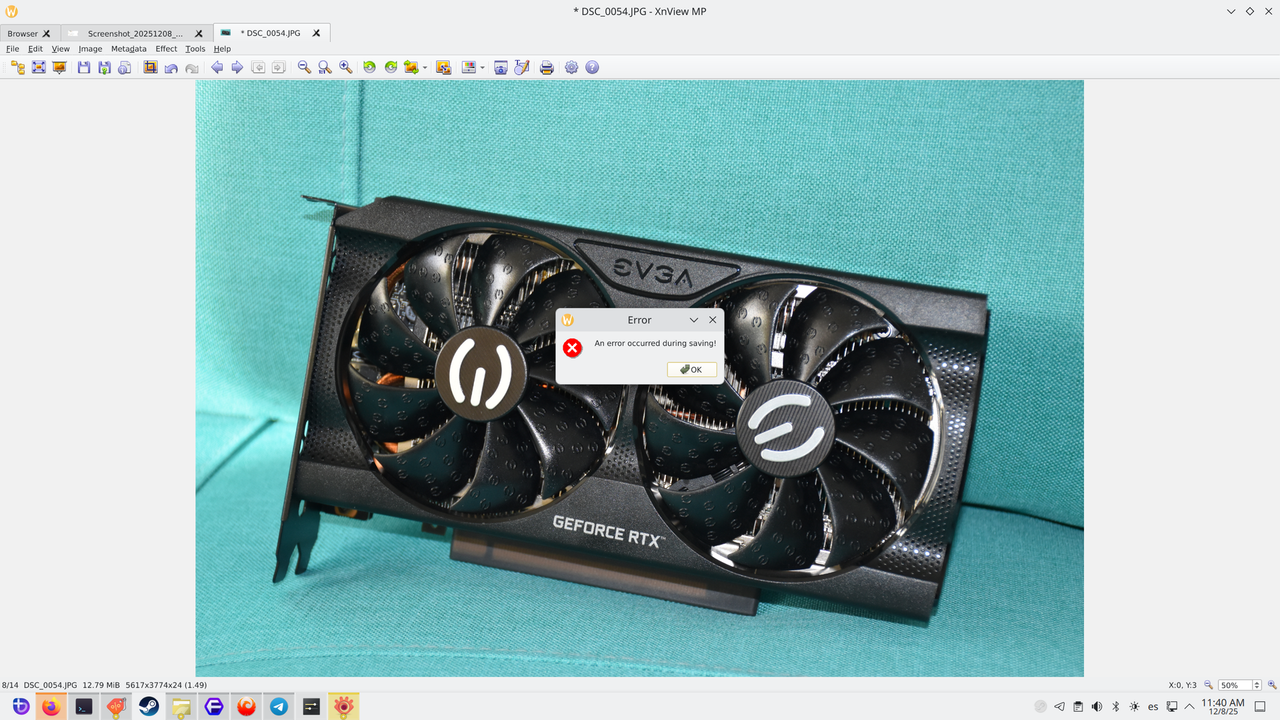Open Settings gear in toolbar
This screenshot has height=720, width=1280.
tap(571, 67)
